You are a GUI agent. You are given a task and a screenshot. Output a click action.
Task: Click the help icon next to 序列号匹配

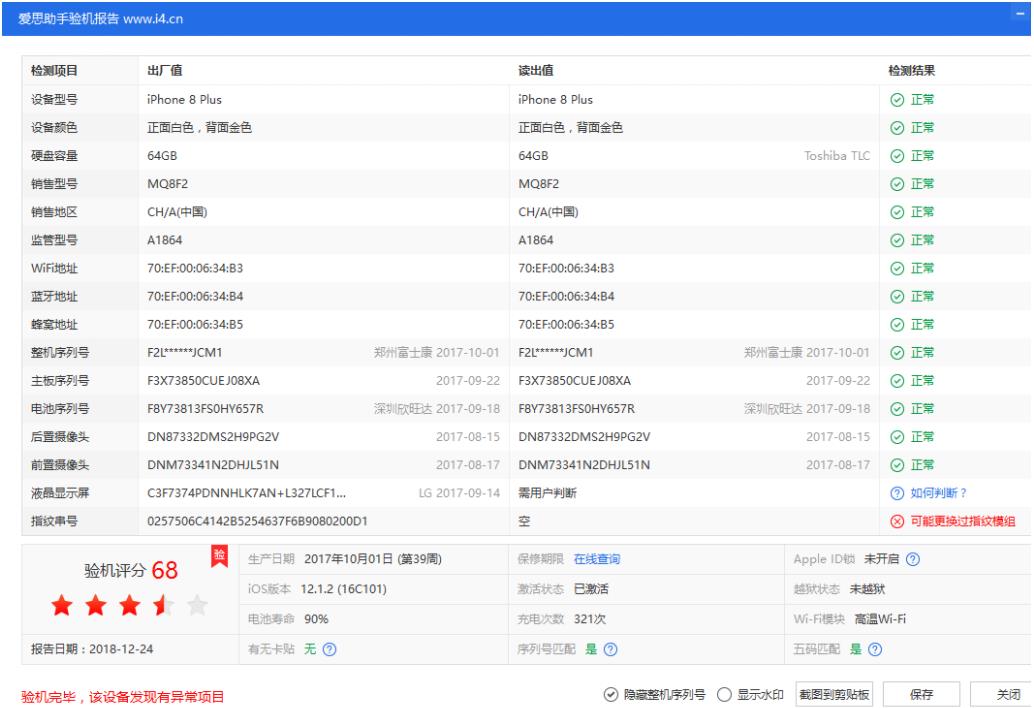click(610, 649)
